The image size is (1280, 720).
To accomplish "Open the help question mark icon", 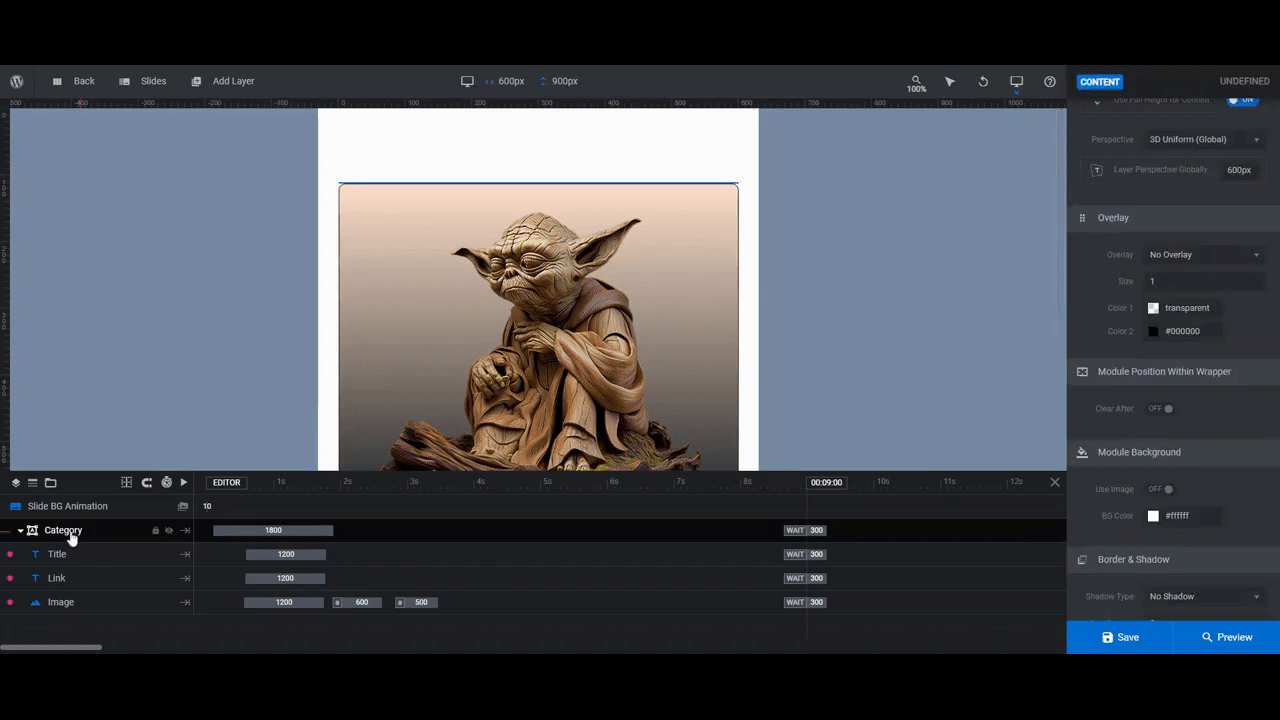I will pyautogui.click(x=1050, y=81).
